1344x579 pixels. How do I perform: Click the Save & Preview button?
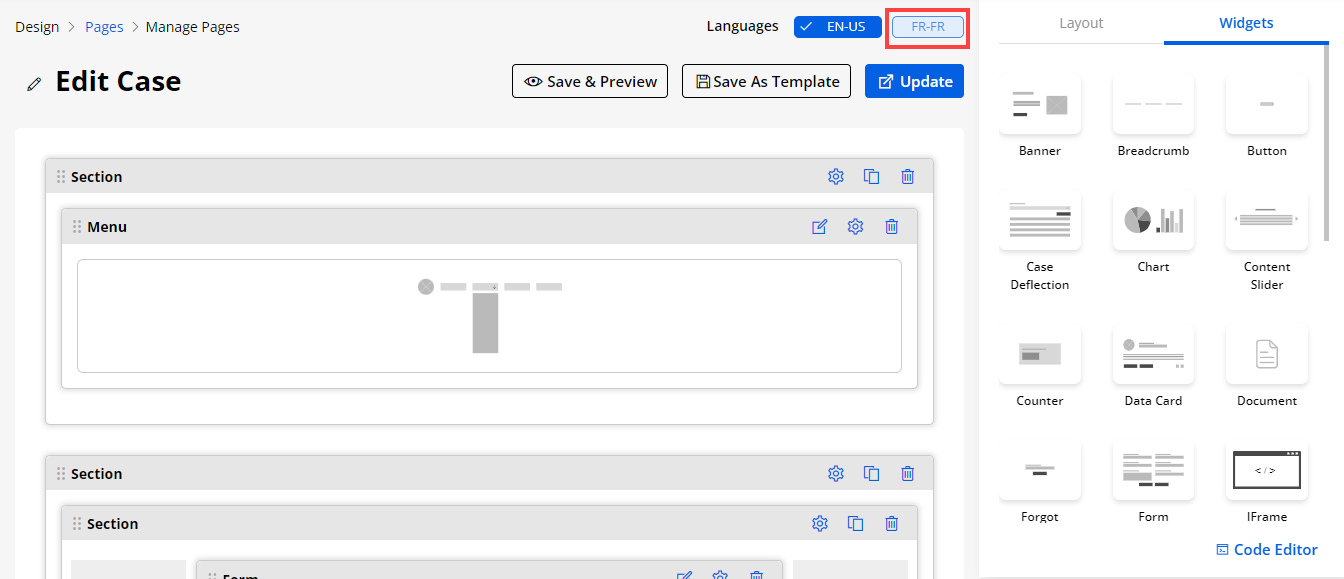coord(590,82)
